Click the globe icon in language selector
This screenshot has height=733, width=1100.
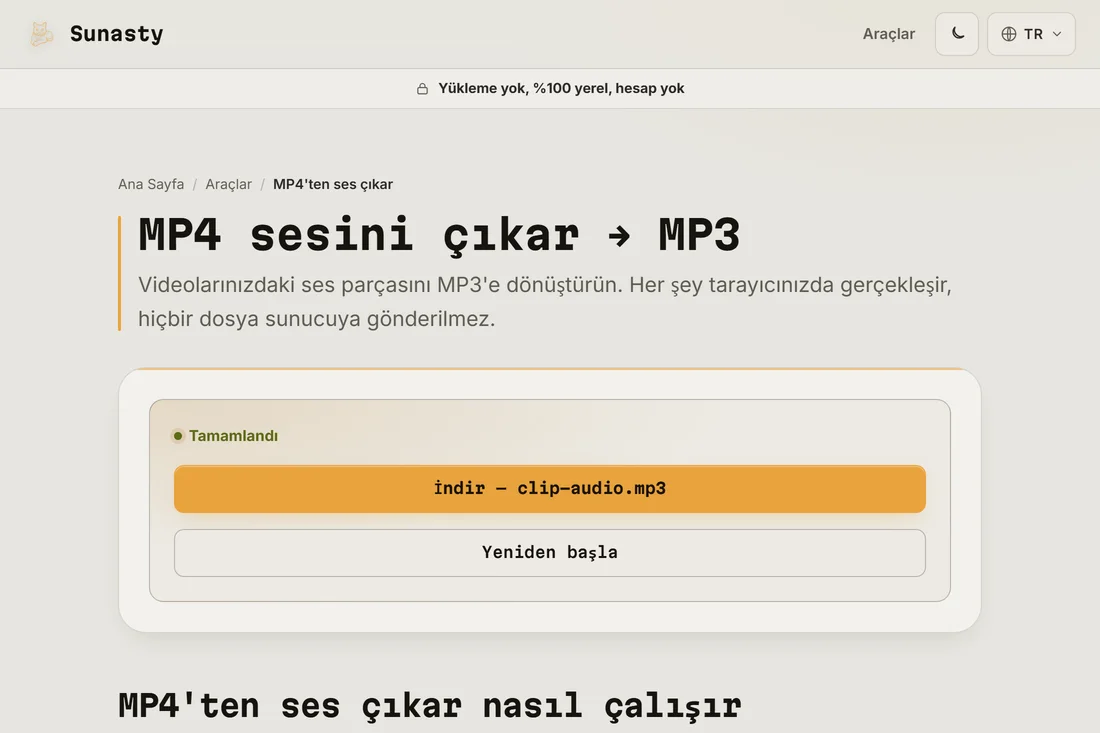click(1009, 34)
